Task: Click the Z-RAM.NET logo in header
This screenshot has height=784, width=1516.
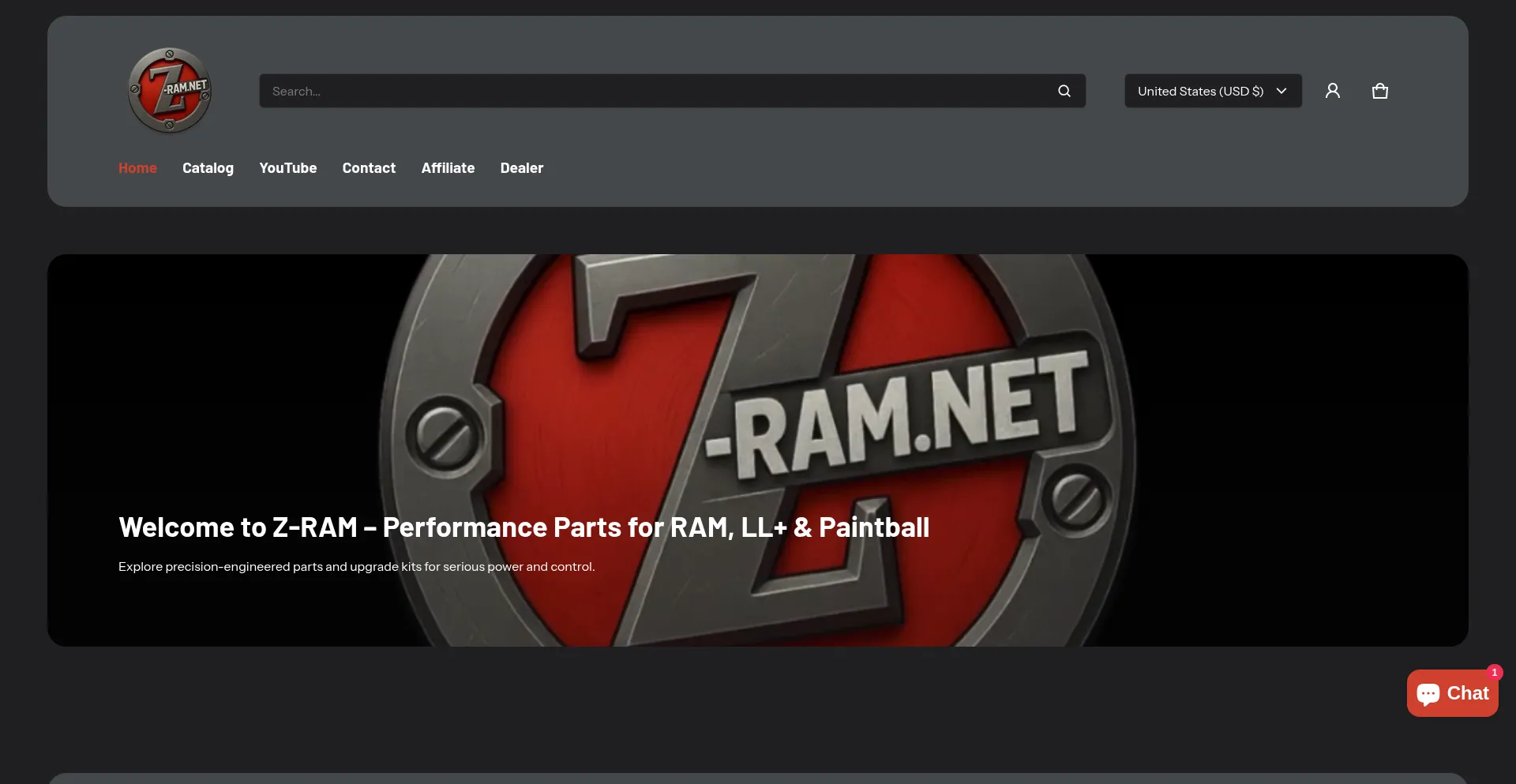Action: point(170,91)
